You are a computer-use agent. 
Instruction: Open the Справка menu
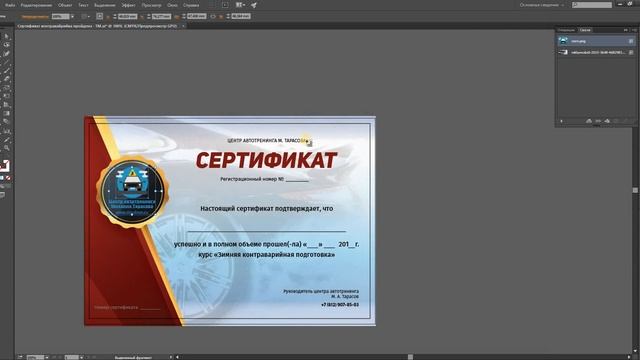[x=191, y=5]
